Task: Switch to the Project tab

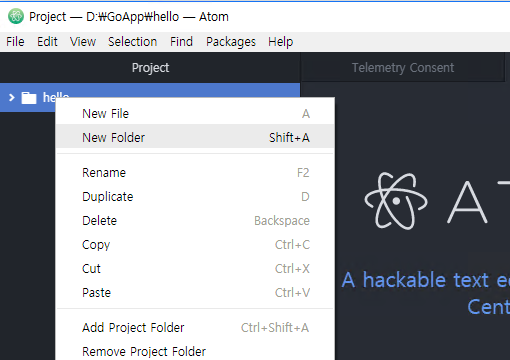Action: pos(150,68)
